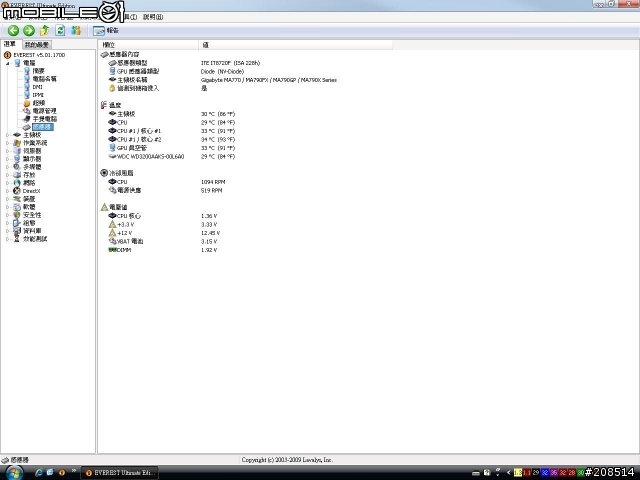
Task: Select the DMI tree item
Action: [x=37, y=87]
